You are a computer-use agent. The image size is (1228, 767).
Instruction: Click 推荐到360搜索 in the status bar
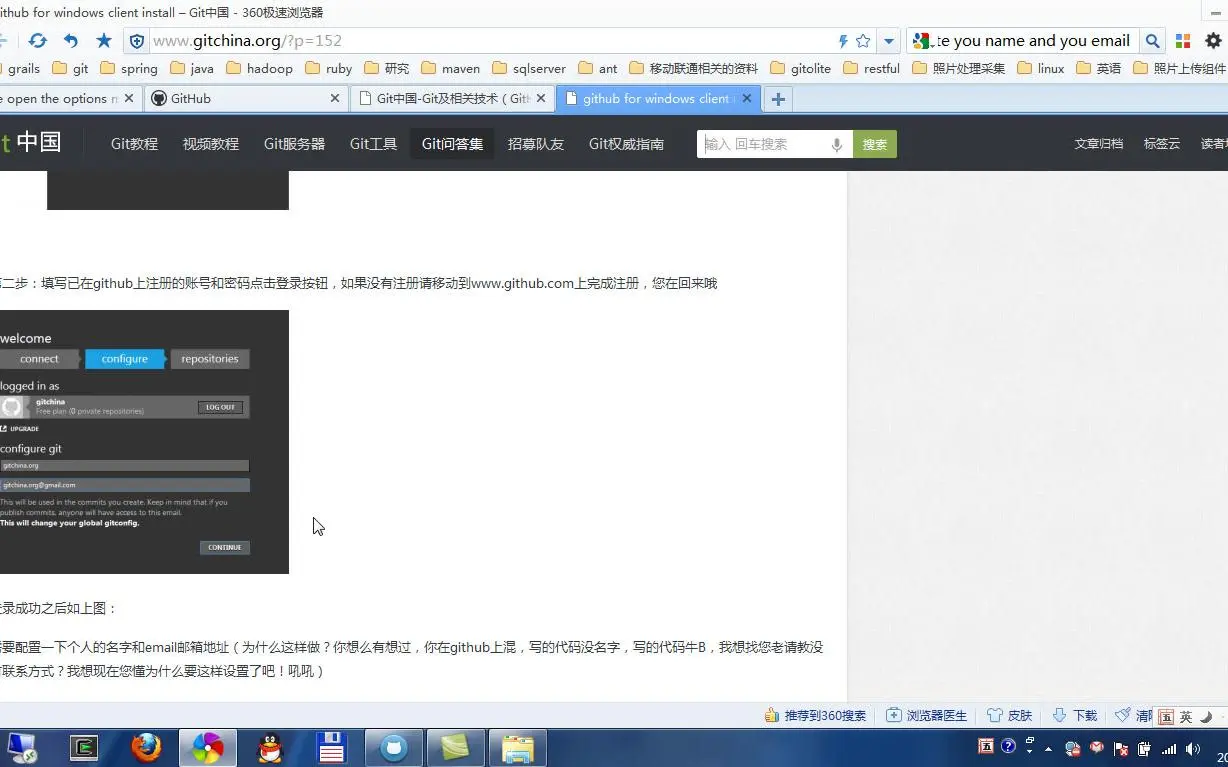(816, 716)
